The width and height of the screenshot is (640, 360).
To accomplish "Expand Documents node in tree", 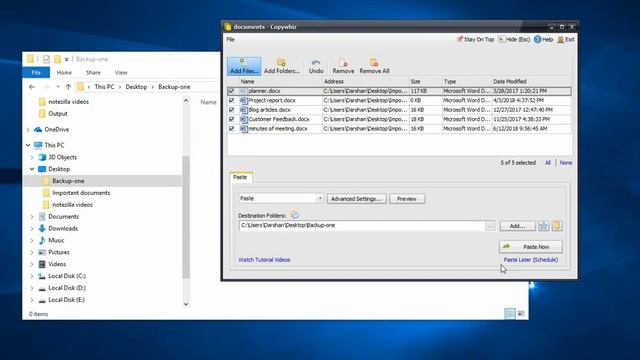I will (32, 217).
